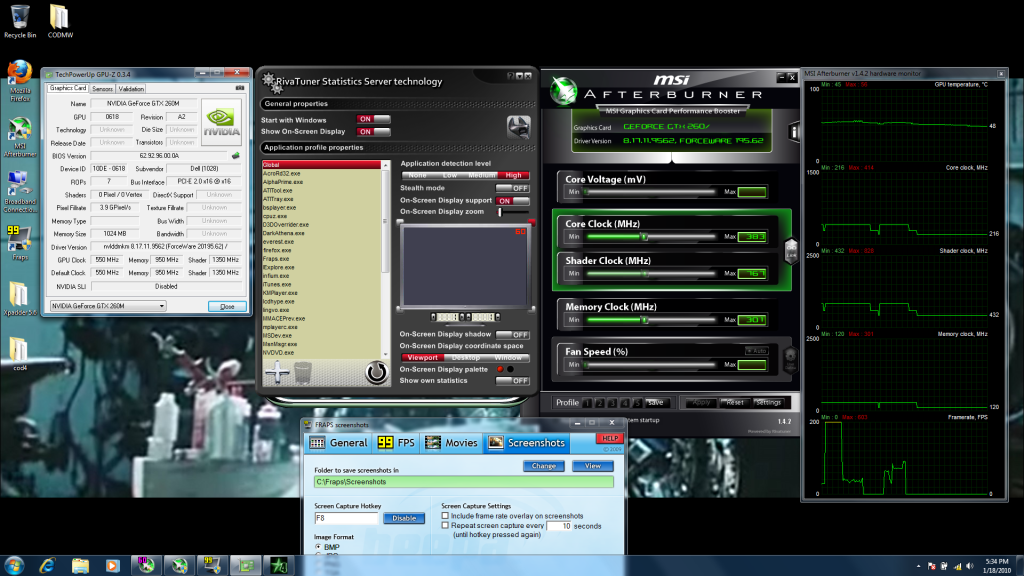The height and width of the screenshot is (576, 1024).
Task: Launch MSI Afterburner desktop shortcut
Action: tap(20, 137)
